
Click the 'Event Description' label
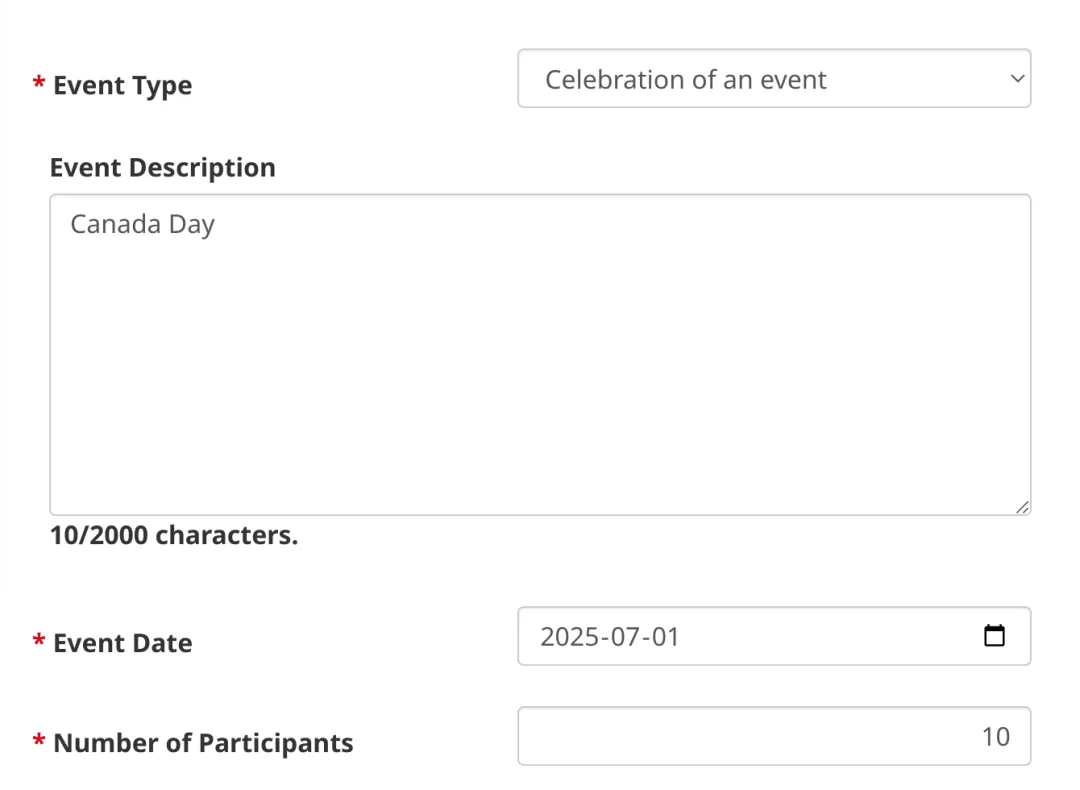click(162, 167)
